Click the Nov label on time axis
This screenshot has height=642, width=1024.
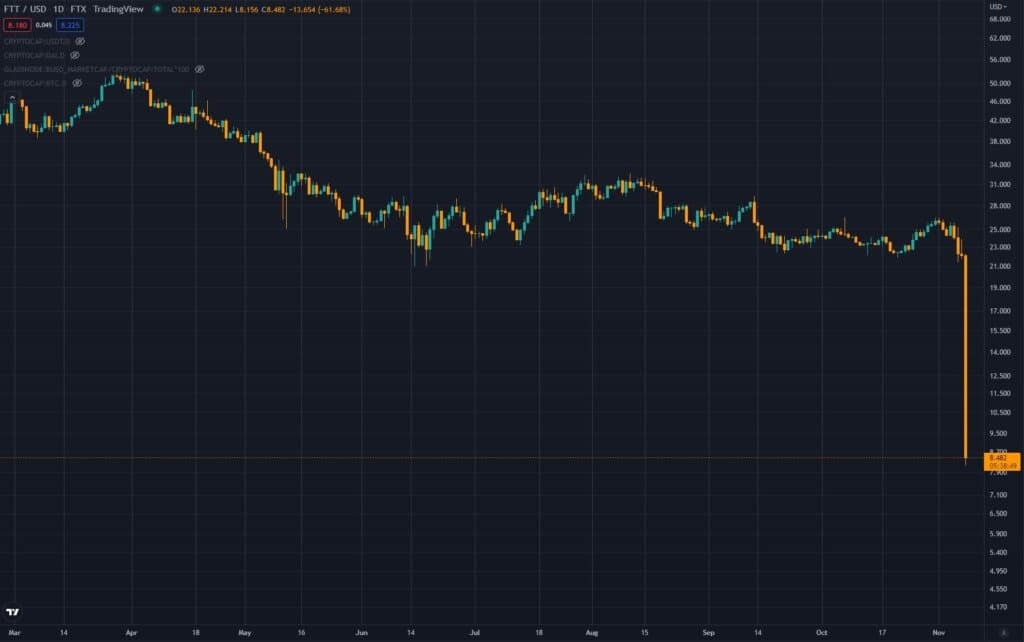tap(938, 632)
